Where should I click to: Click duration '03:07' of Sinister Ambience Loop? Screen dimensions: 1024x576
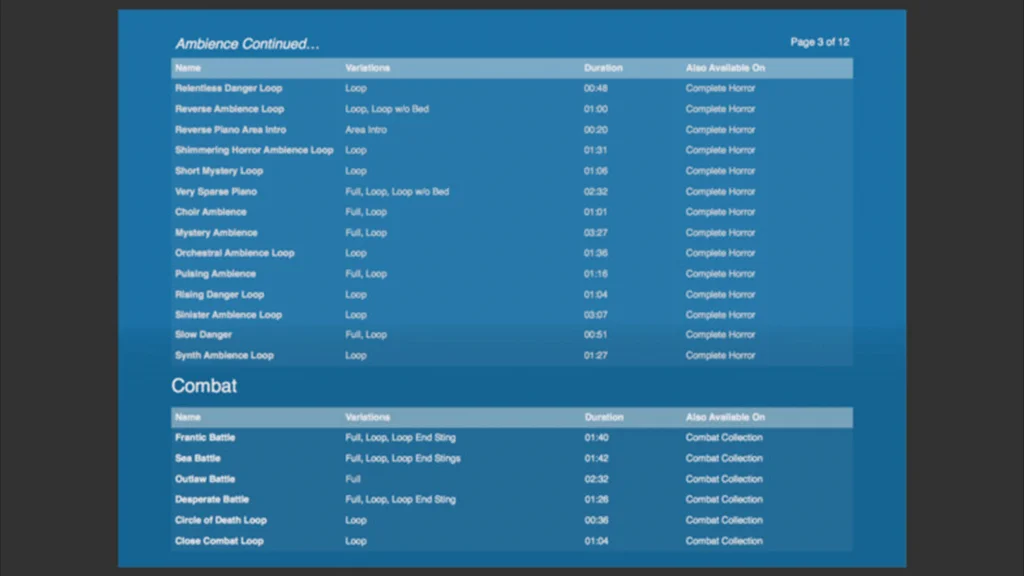click(x=596, y=315)
